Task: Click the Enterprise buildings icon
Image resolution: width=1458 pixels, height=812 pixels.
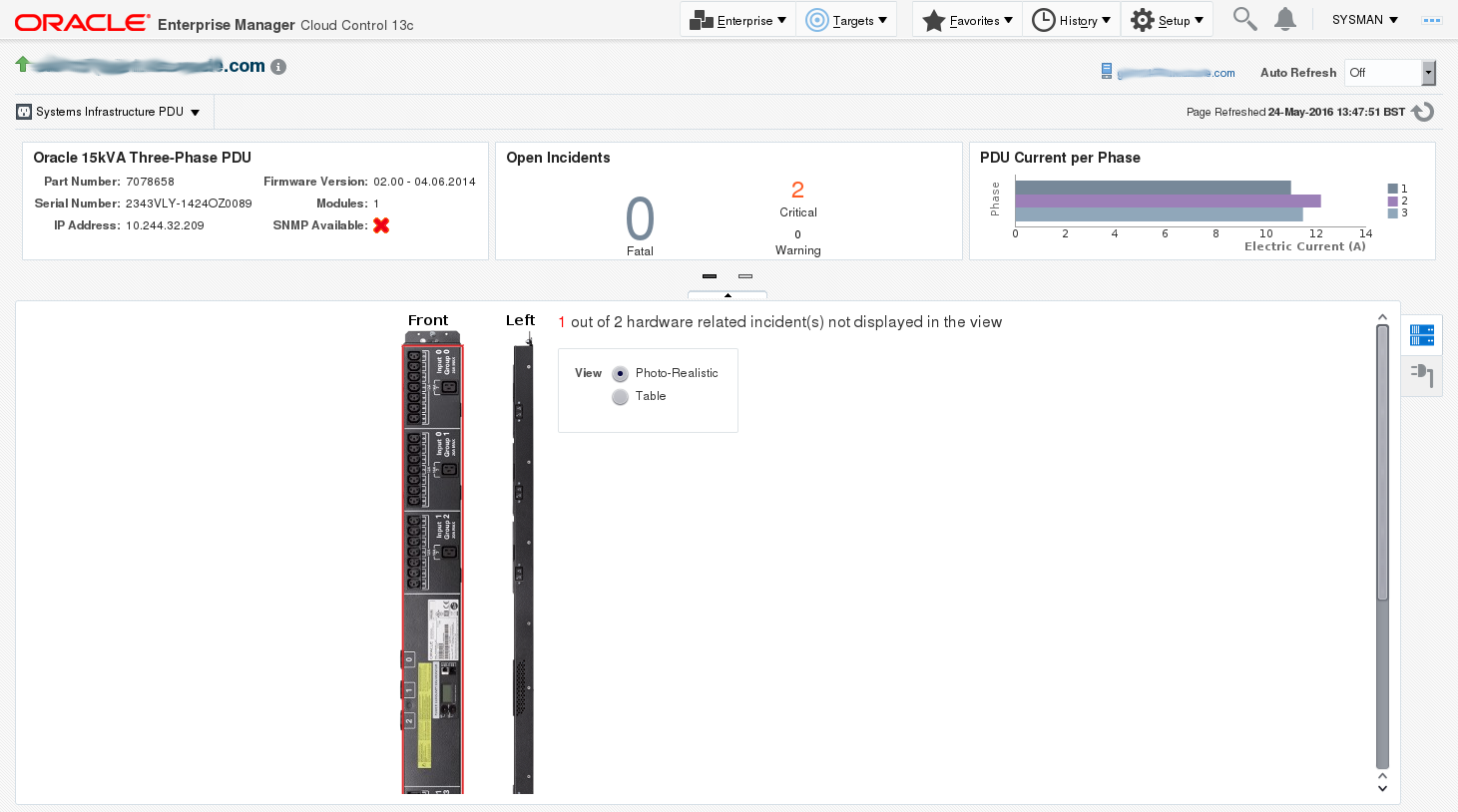Action: 702,20
